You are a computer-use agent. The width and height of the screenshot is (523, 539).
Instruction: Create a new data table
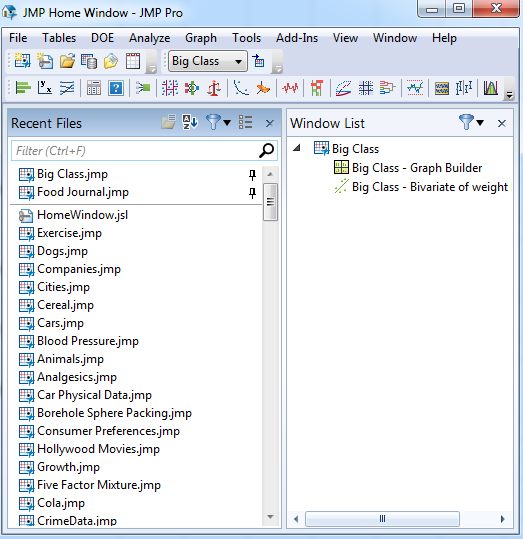click(23, 61)
